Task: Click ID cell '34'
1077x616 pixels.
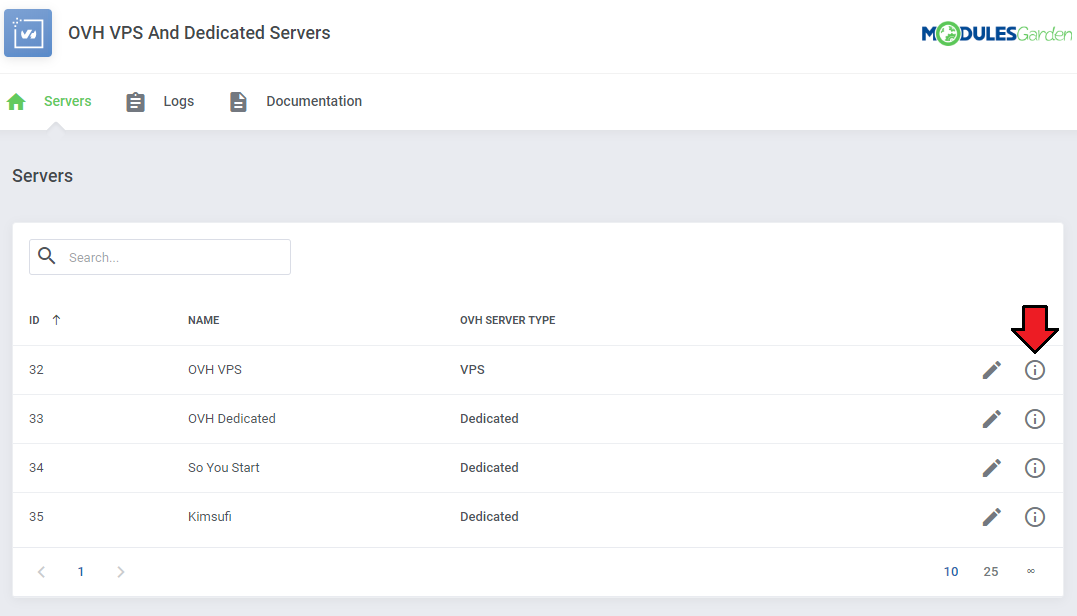Action: [x=36, y=468]
